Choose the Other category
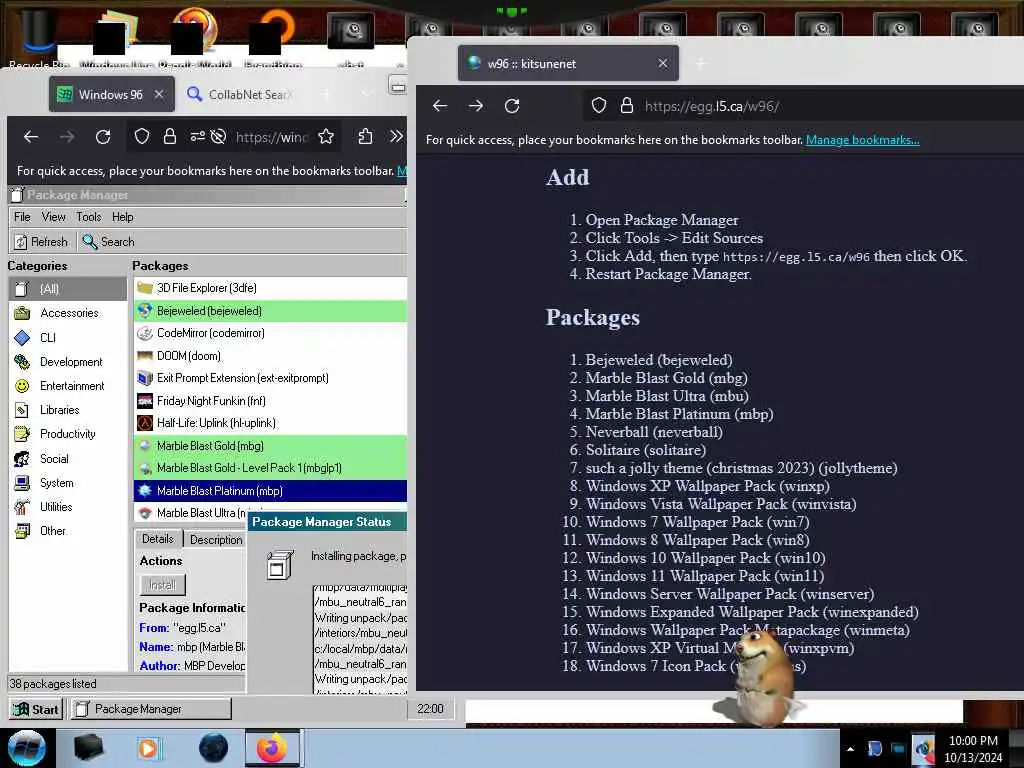 coord(52,531)
